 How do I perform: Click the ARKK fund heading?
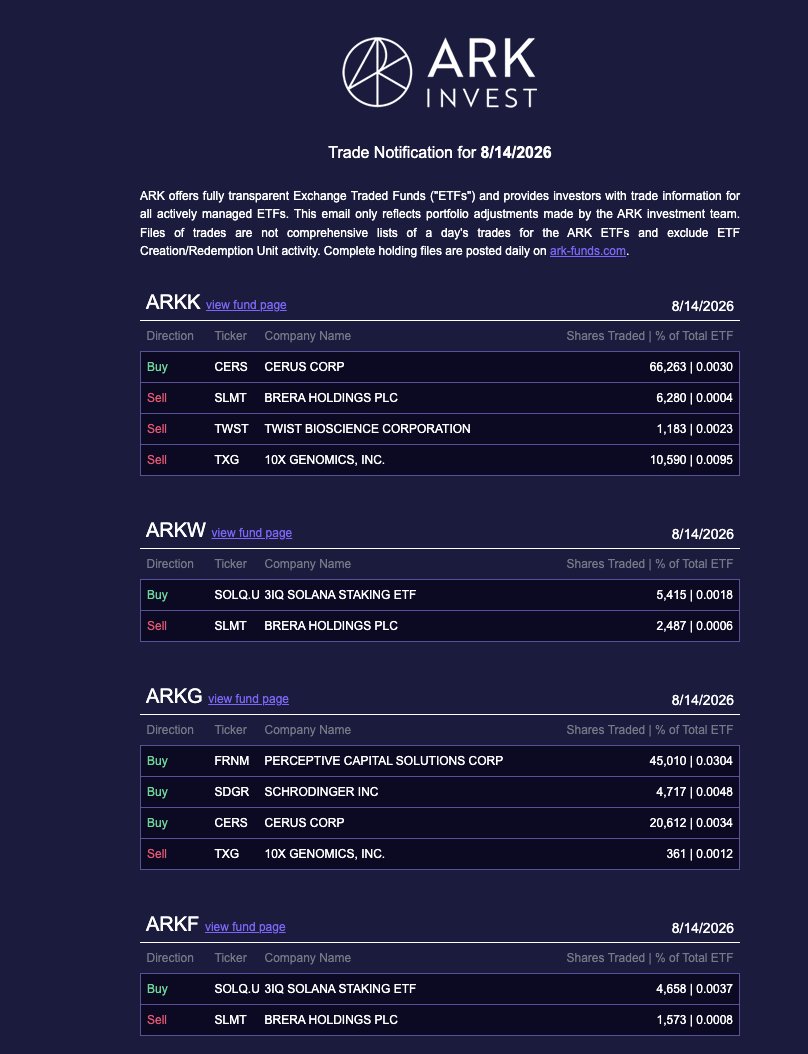173,302
